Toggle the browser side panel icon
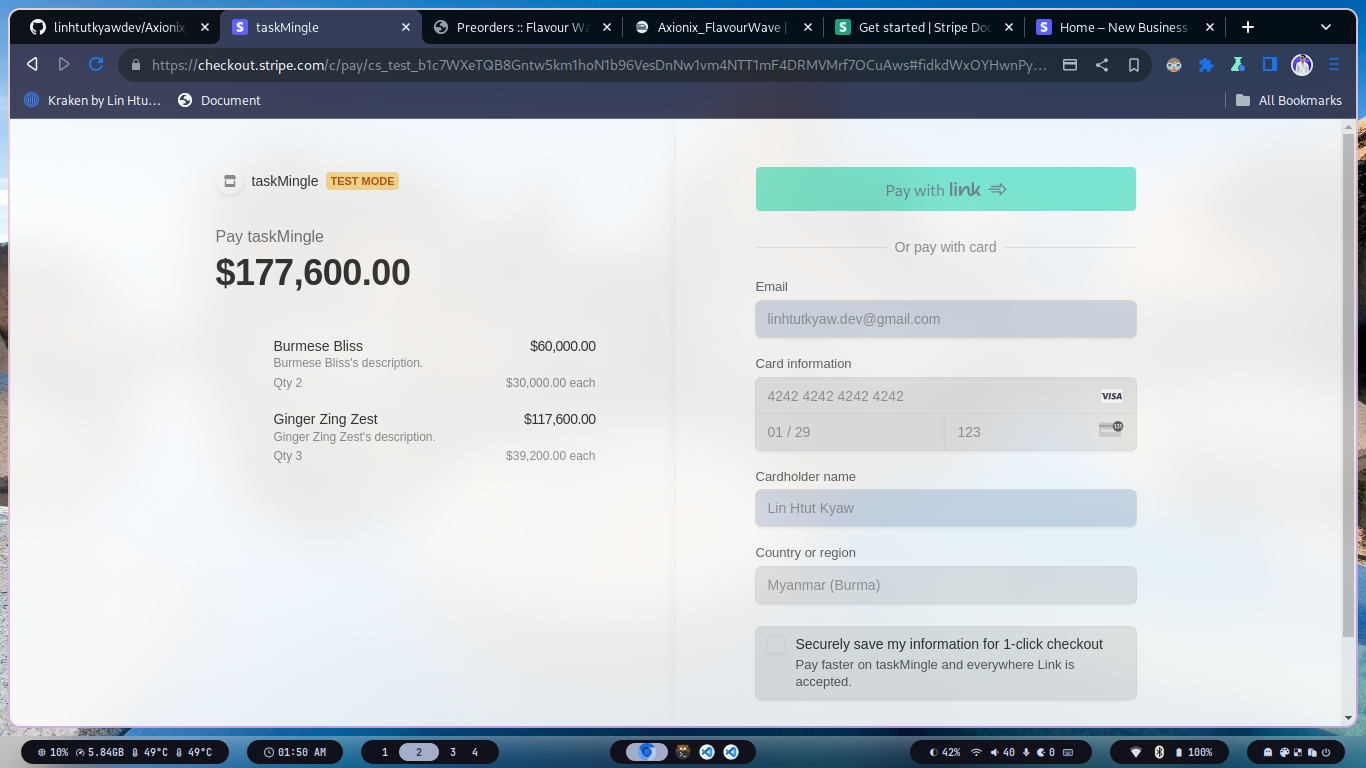Image resolution: width=1366 pixels, height=768 pixels. coord(1270,65)
